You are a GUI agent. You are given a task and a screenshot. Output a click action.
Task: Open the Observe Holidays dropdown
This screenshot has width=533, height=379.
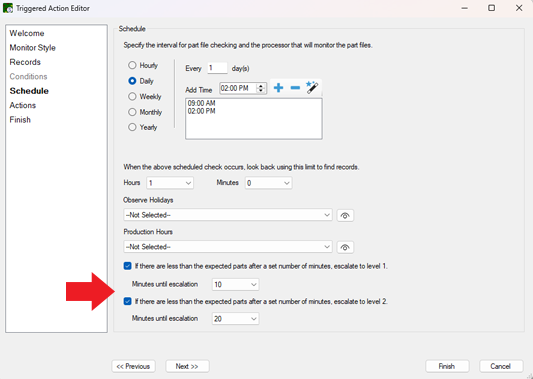click(x=228, y=215)
